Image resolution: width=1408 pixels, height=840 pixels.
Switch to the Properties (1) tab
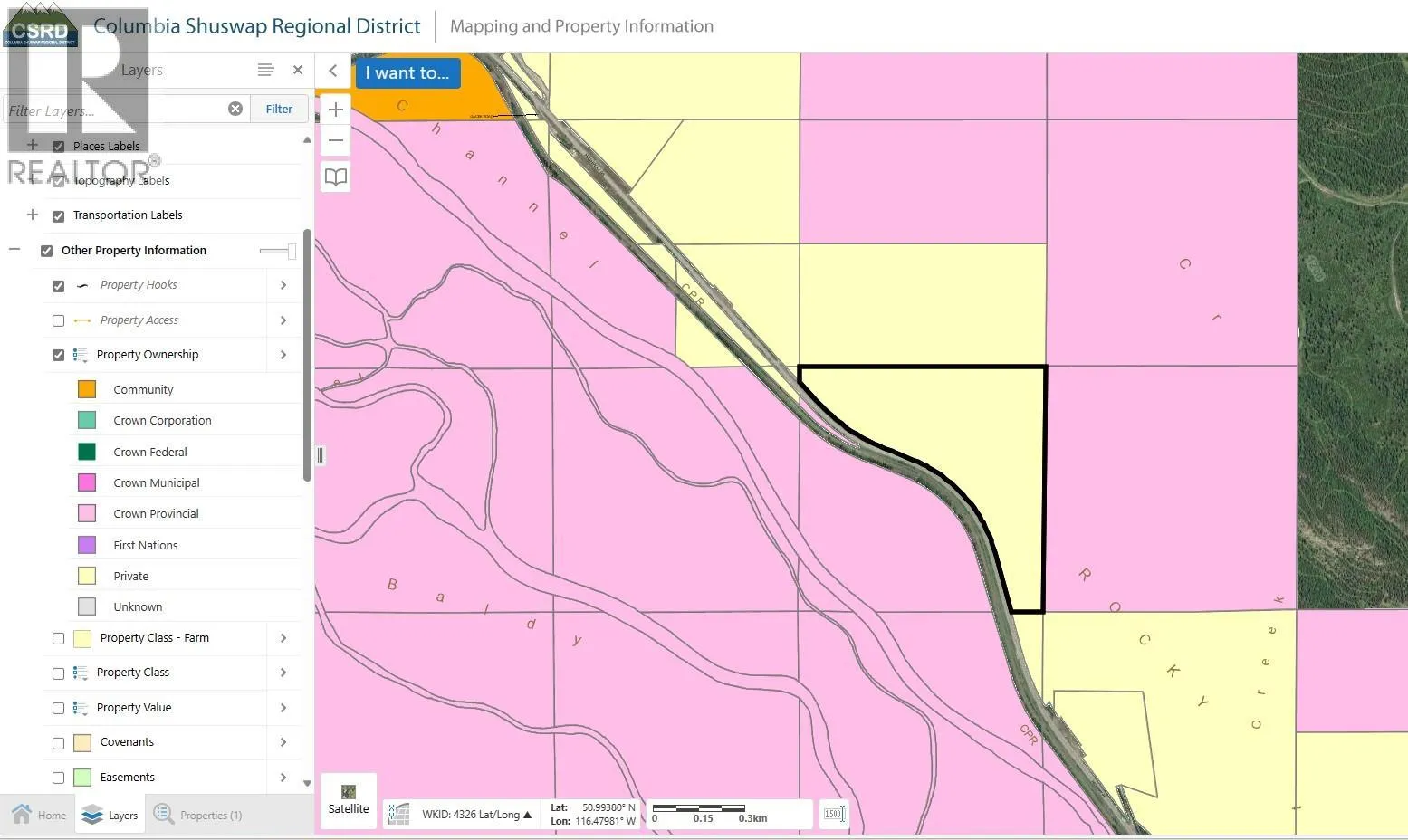(x=199, y=815)
